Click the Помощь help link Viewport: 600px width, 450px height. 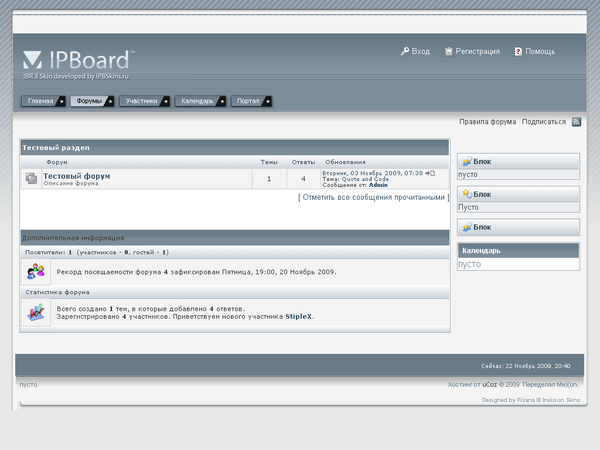tap(540, 51)
